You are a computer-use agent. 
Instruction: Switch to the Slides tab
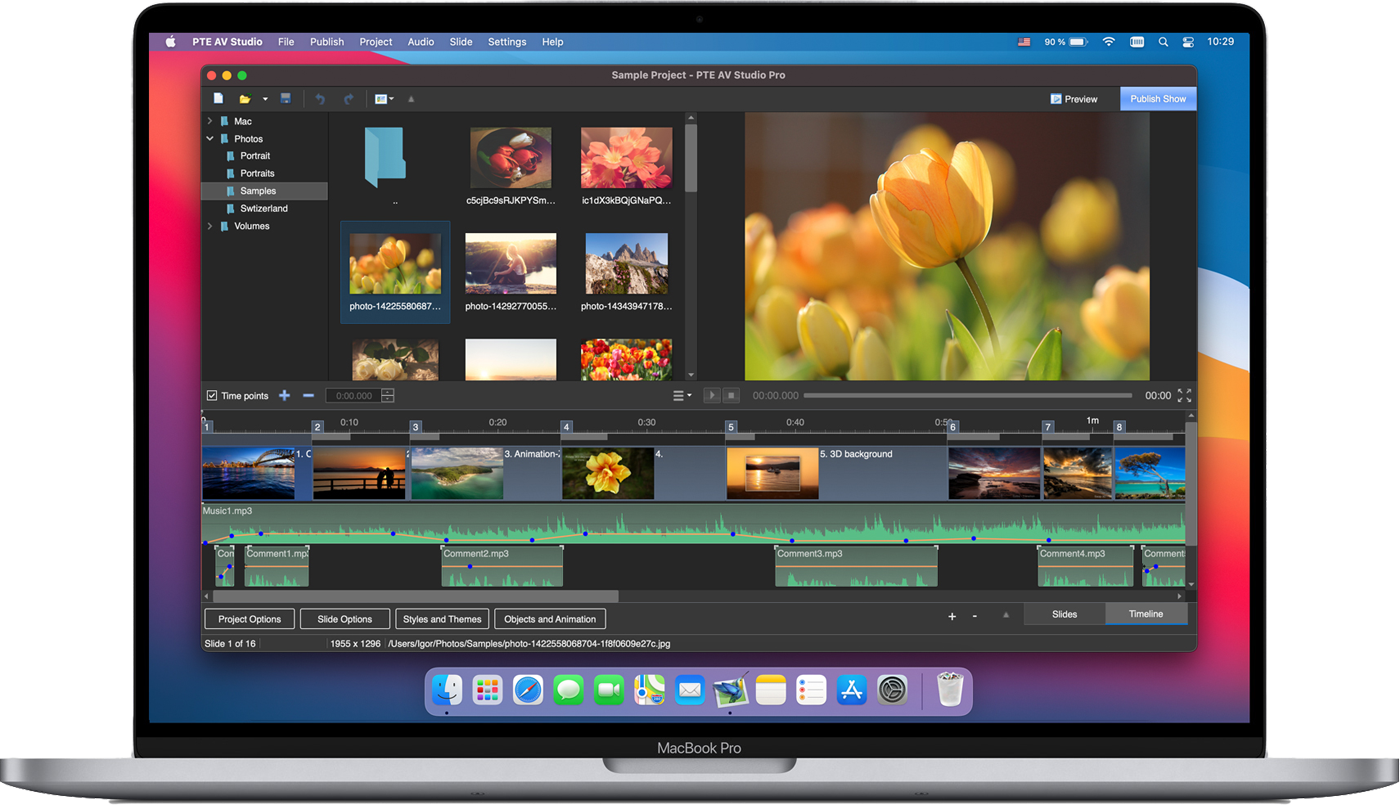point(1065,614)
